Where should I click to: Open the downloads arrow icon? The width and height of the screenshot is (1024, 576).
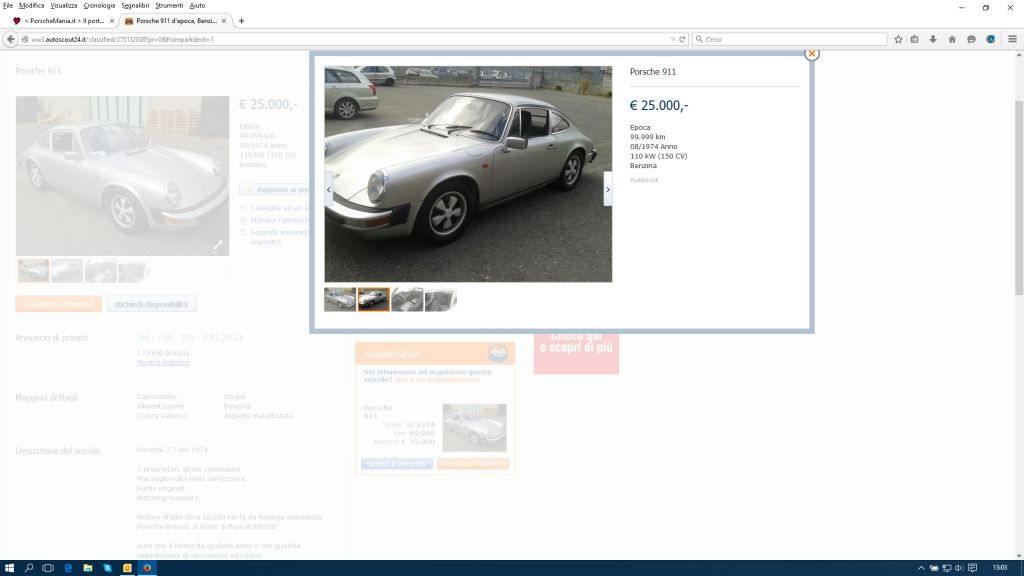933,39
